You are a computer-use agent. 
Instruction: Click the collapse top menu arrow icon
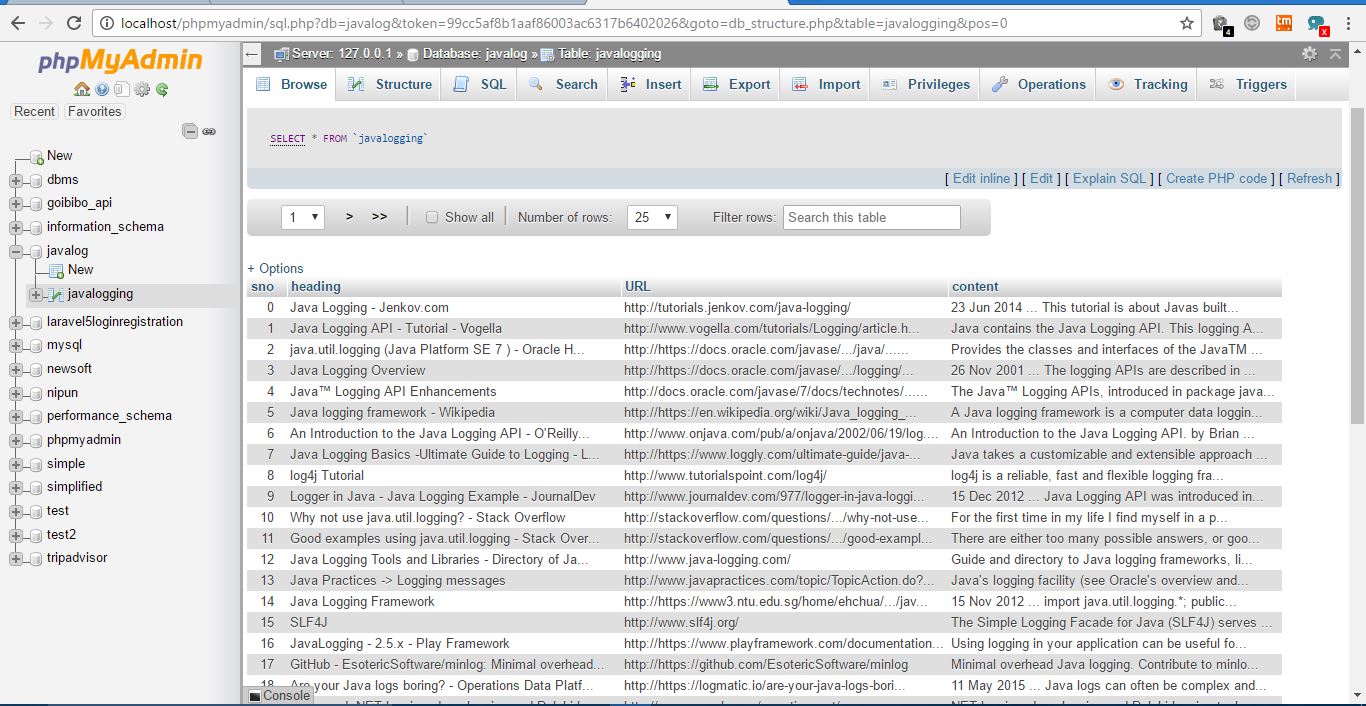(1335, 53)
